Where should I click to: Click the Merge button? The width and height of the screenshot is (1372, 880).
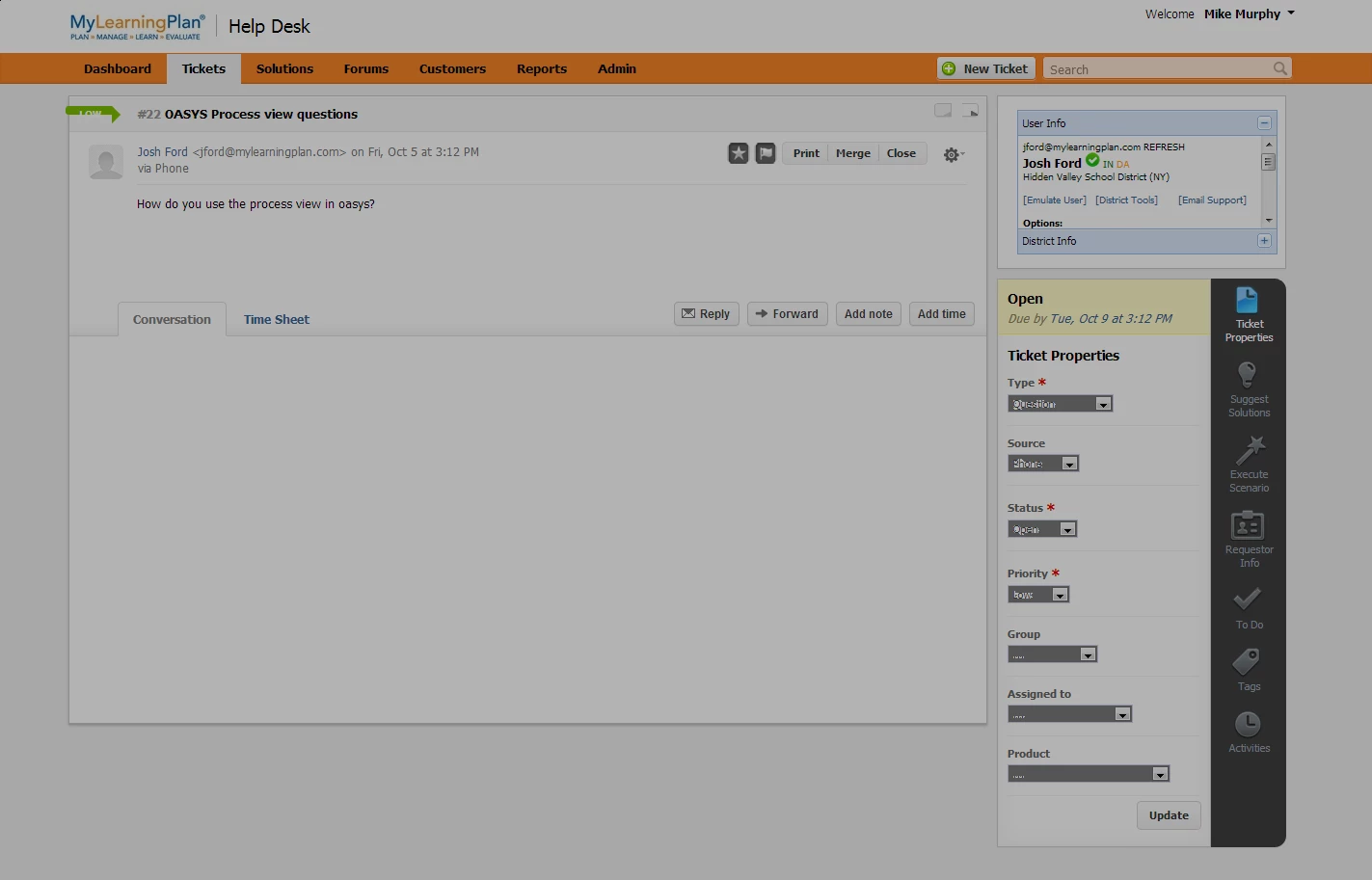(x=853, y=153)
